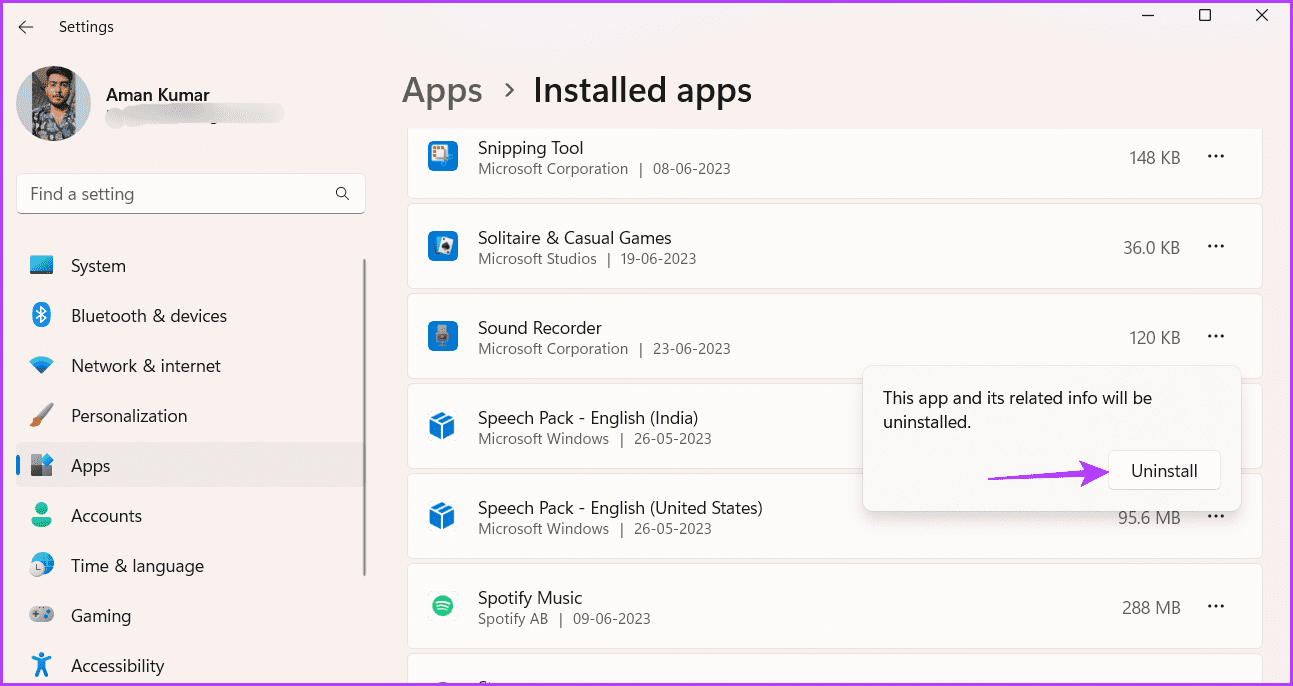This screenshot has width=1293, height=686.
Task: Click Aman Kumar profile picture
Action: coord(53,104)
